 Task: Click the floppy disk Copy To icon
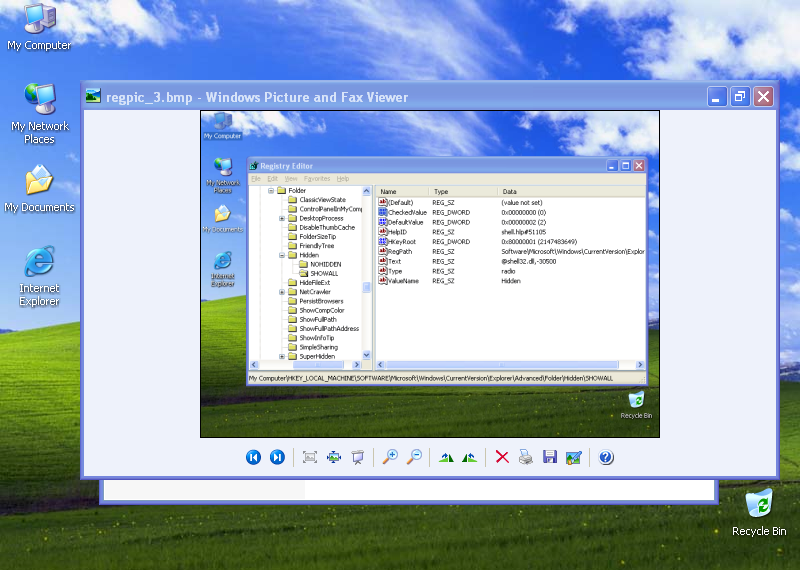549,457
